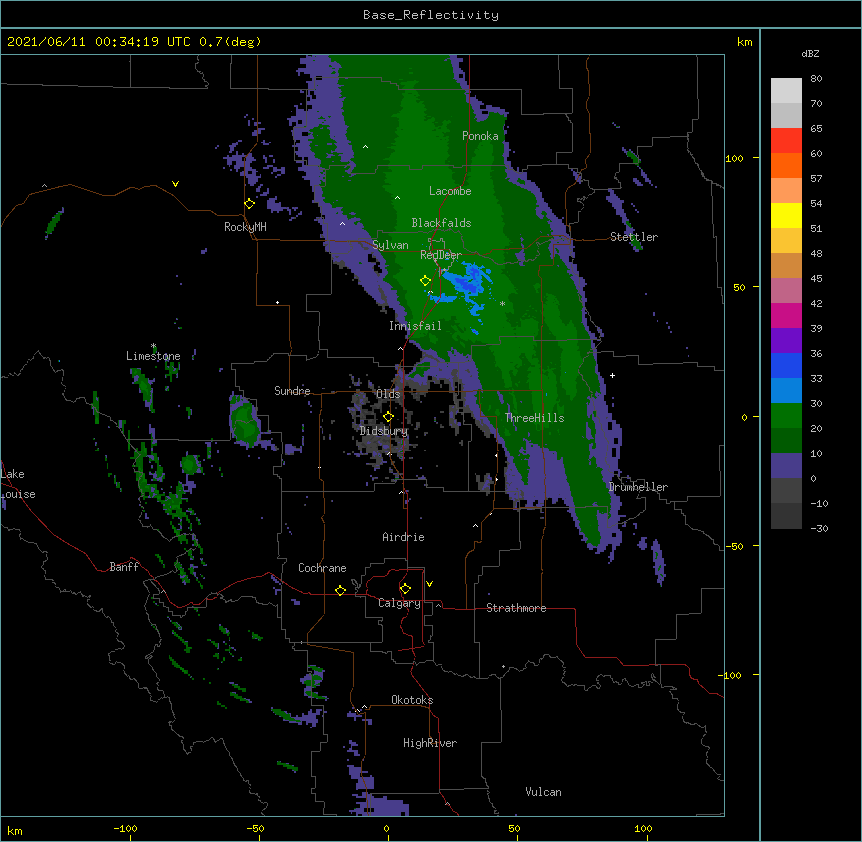Click the RedDeer city label
Screen dimensions: 862x842
441,255
